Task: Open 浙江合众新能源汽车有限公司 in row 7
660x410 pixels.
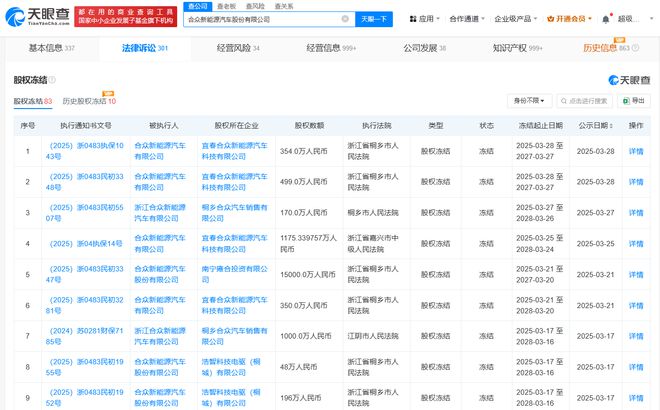Action: 160,336
